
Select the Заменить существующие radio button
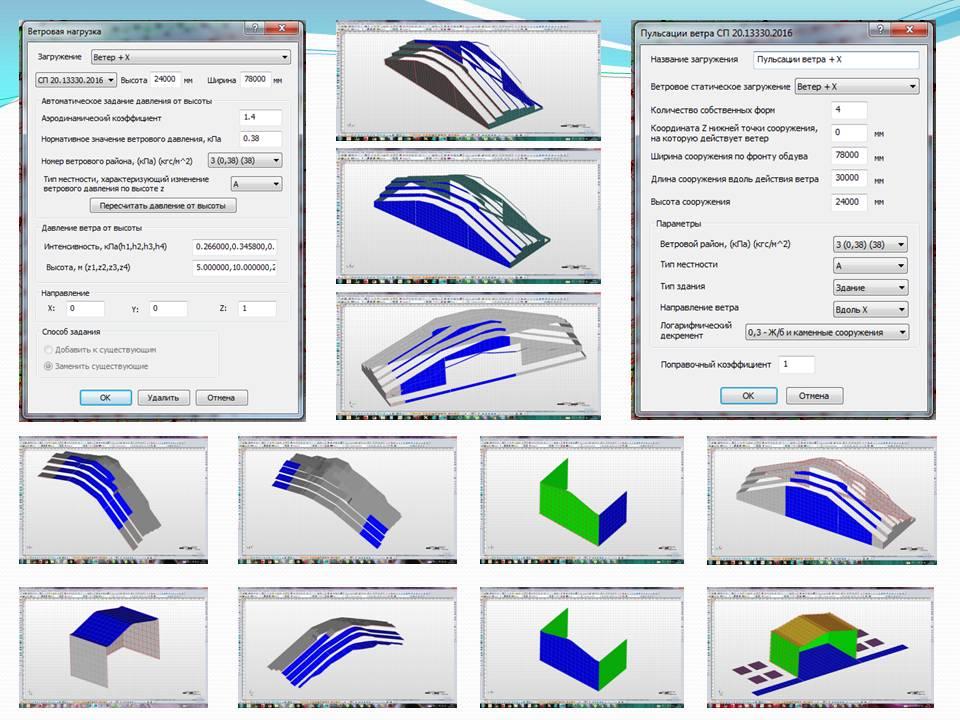50,366
